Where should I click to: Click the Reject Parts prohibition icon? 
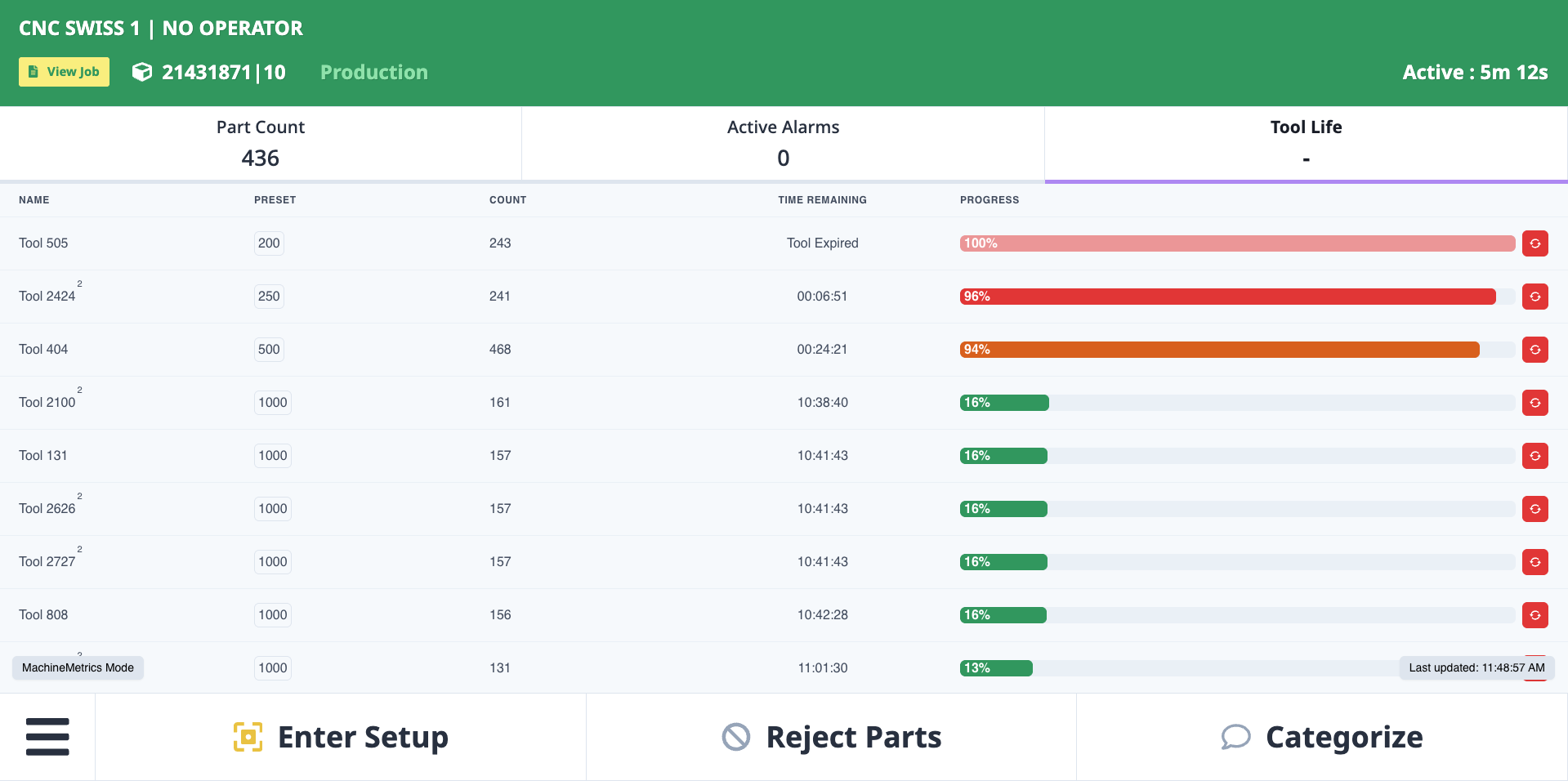click(736, 736)
